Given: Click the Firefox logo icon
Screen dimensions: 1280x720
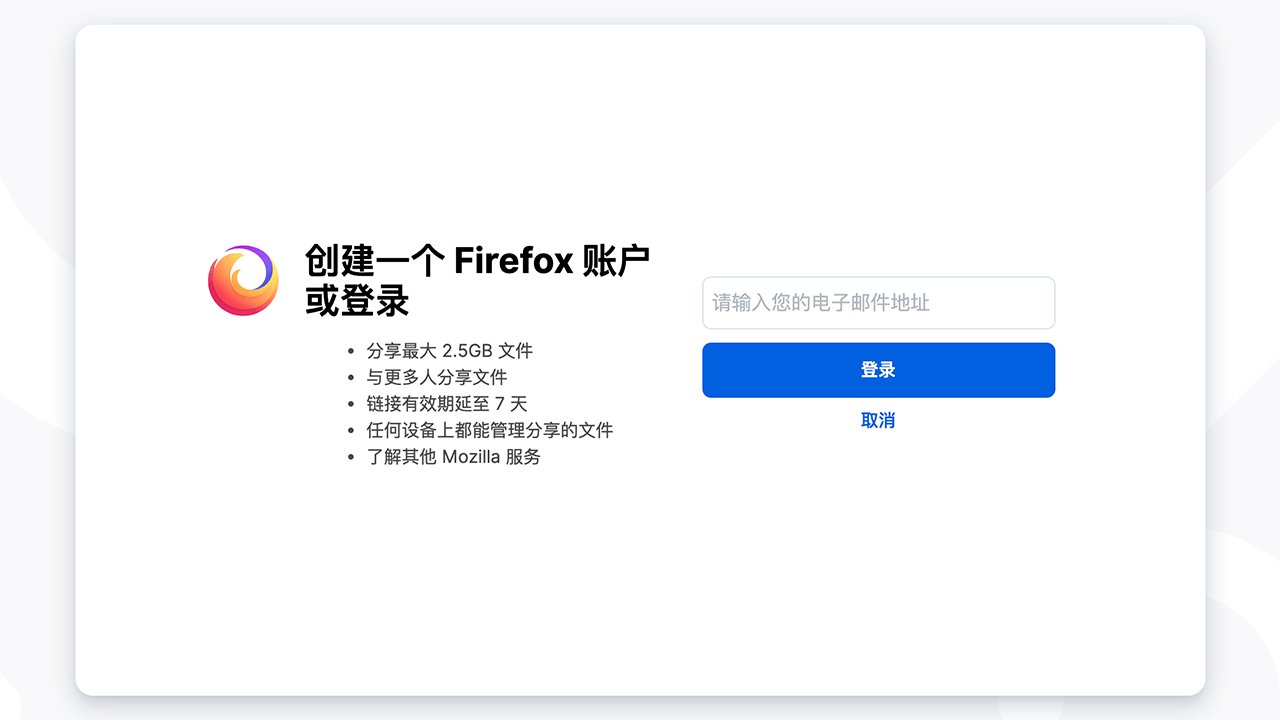Looking at the screenshot, I should 243,281.
